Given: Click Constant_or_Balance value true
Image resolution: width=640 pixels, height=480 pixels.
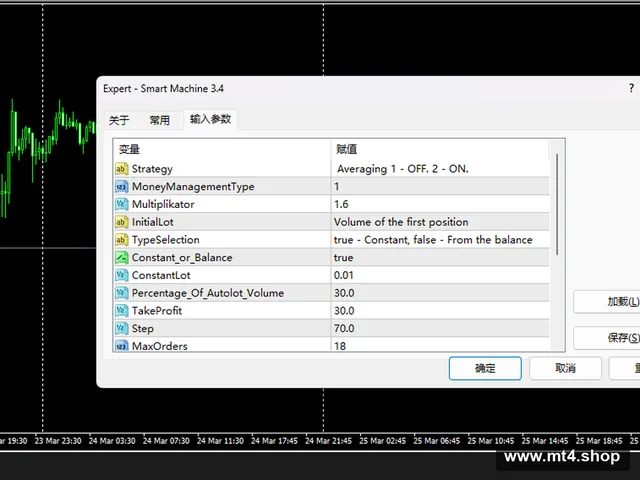Looking at the screenshot, I should [343, 258].
